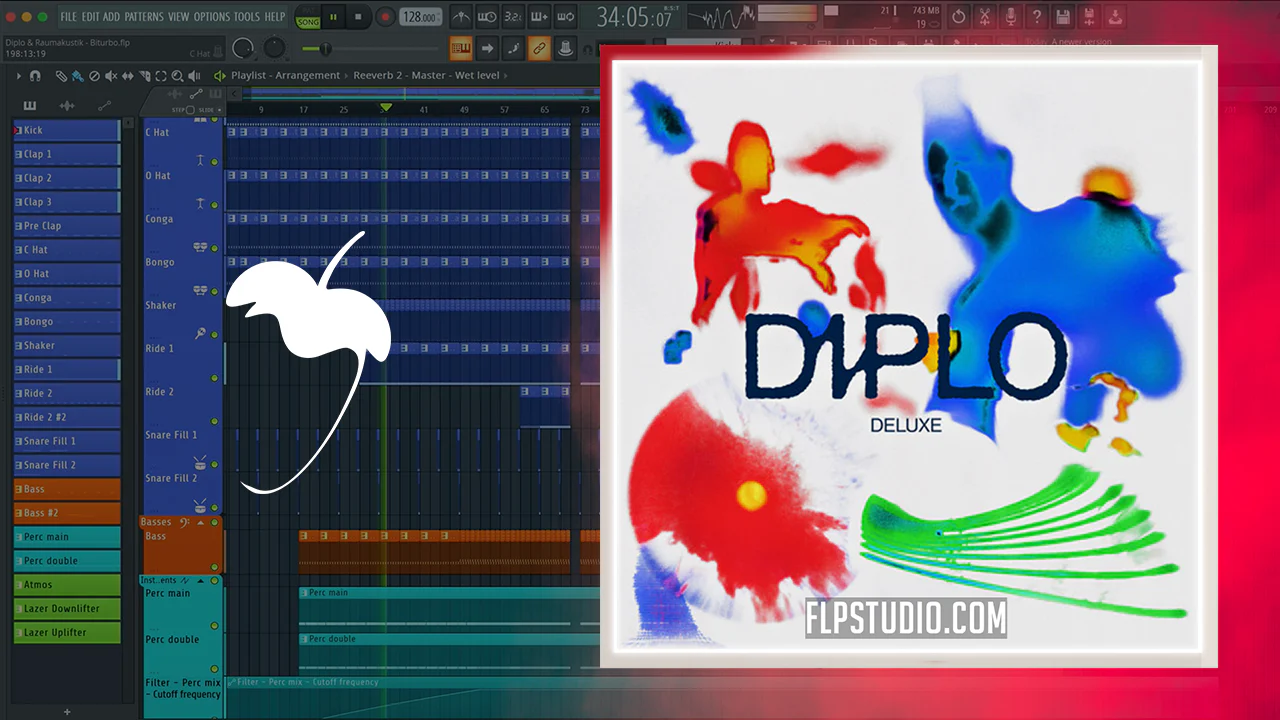Click the step editing arrow icon
The width and height of the screenshot is (1280, 720).
coord(487,48)
